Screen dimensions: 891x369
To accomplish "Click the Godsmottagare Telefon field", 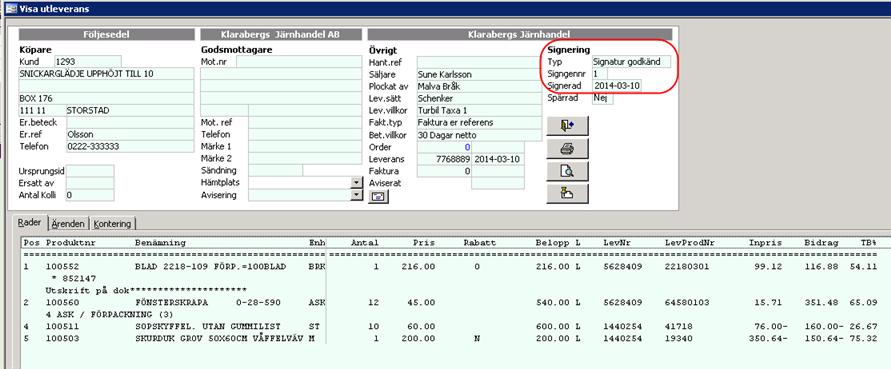I will click(x=305, y=135).
